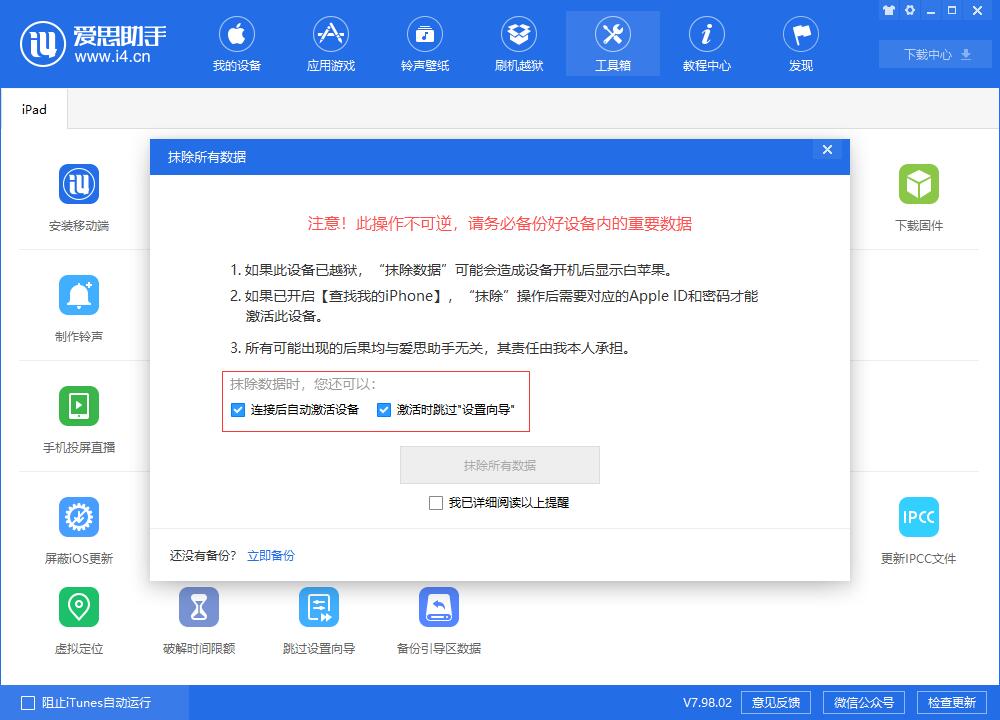Open the 应用游戏 (Apps & Games) section
1000x720 pixels.
331,43
